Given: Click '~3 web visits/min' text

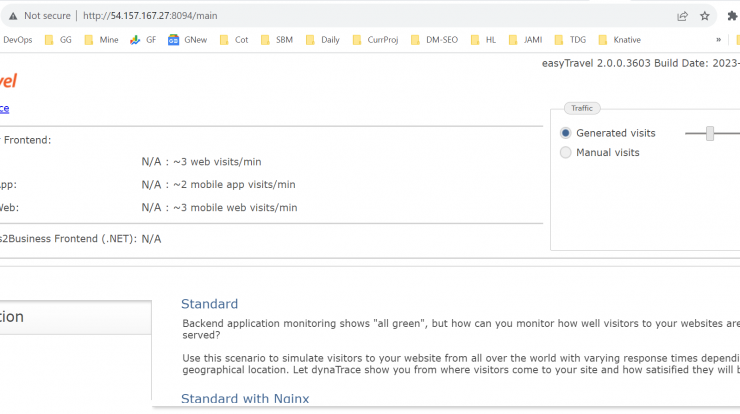Looking at the screenshot, I should coord(217,162).
